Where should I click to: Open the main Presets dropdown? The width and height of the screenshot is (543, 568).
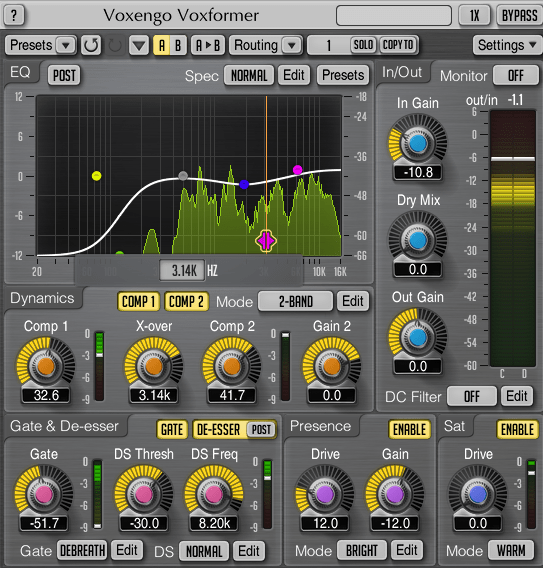point(41,46)
